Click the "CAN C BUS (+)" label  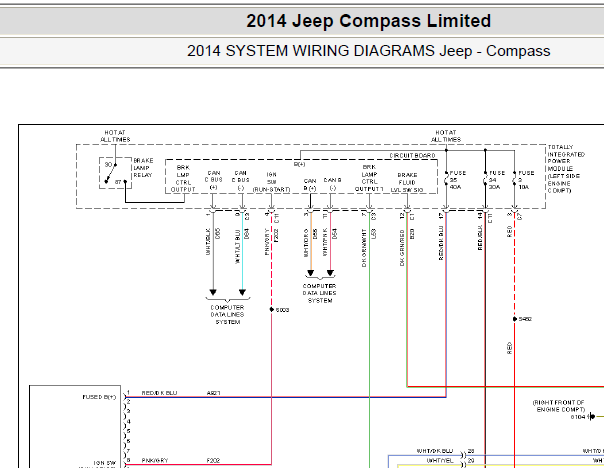[x=213, y=180]
